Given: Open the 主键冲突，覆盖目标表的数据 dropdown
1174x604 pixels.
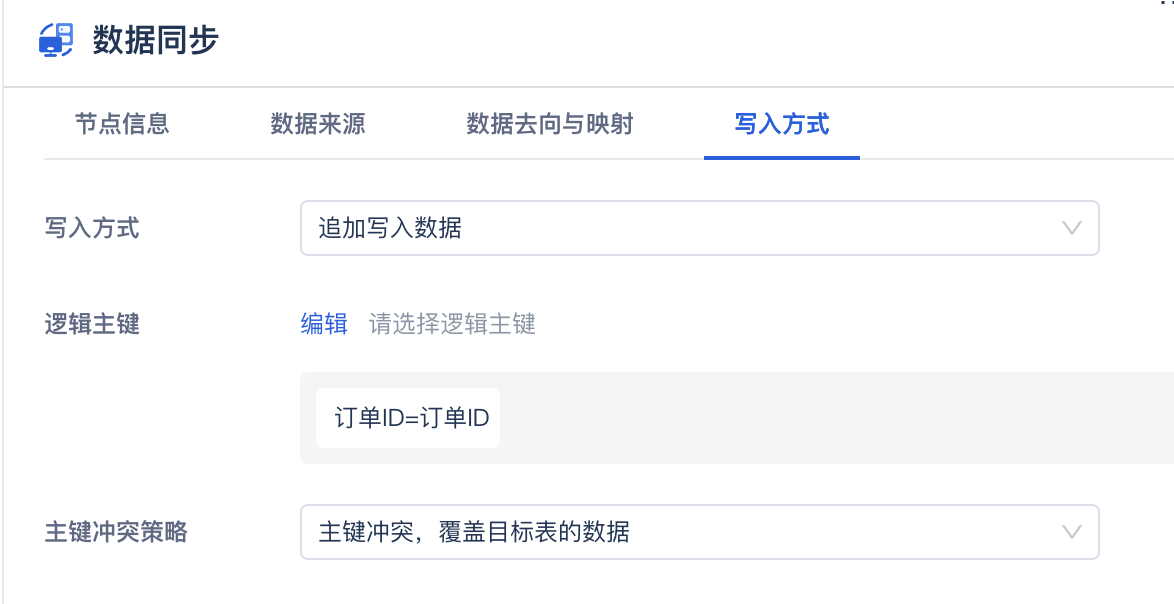Looking at the screenshot, I should pyautogui.click(x=680, y=531).
